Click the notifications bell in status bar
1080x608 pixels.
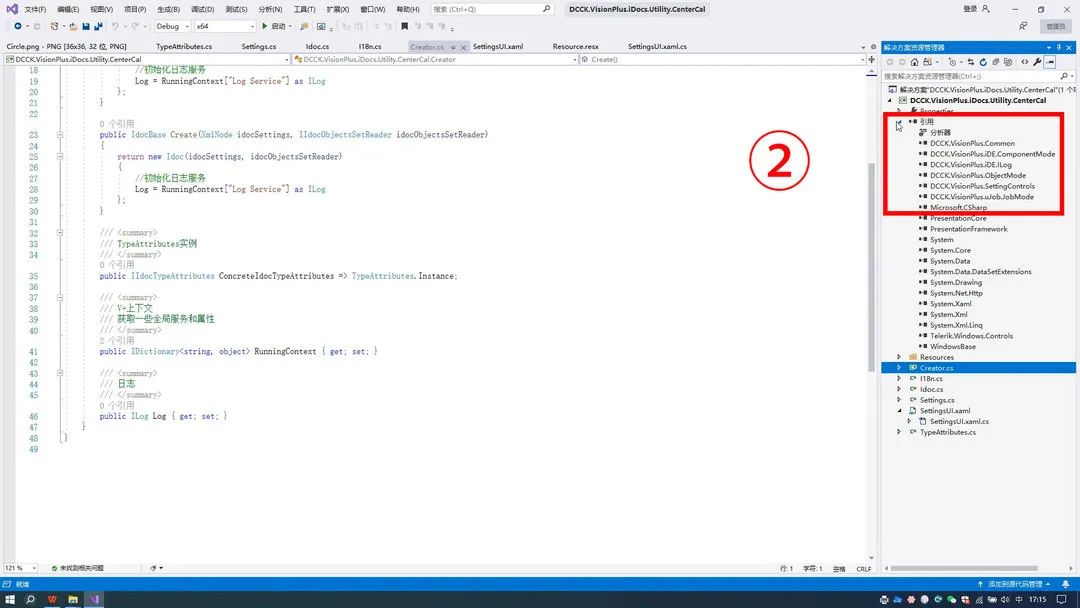click(x=1066, y=584)
